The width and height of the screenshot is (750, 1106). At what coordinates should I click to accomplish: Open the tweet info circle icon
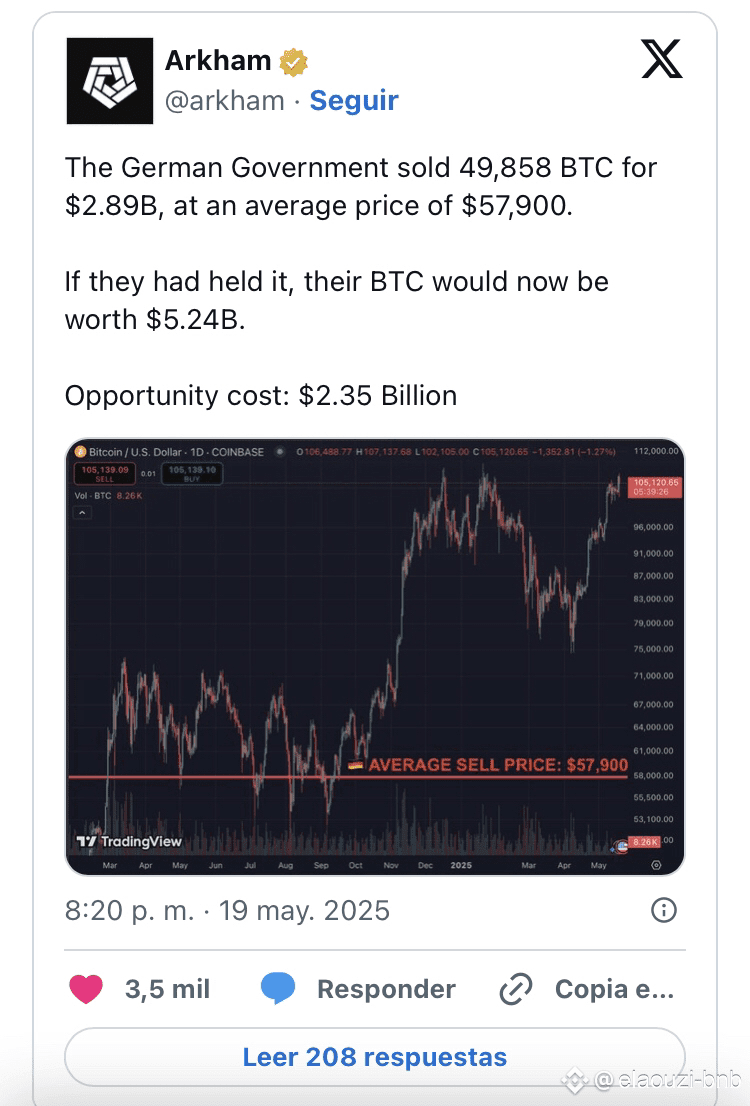[x=663, y=910]
